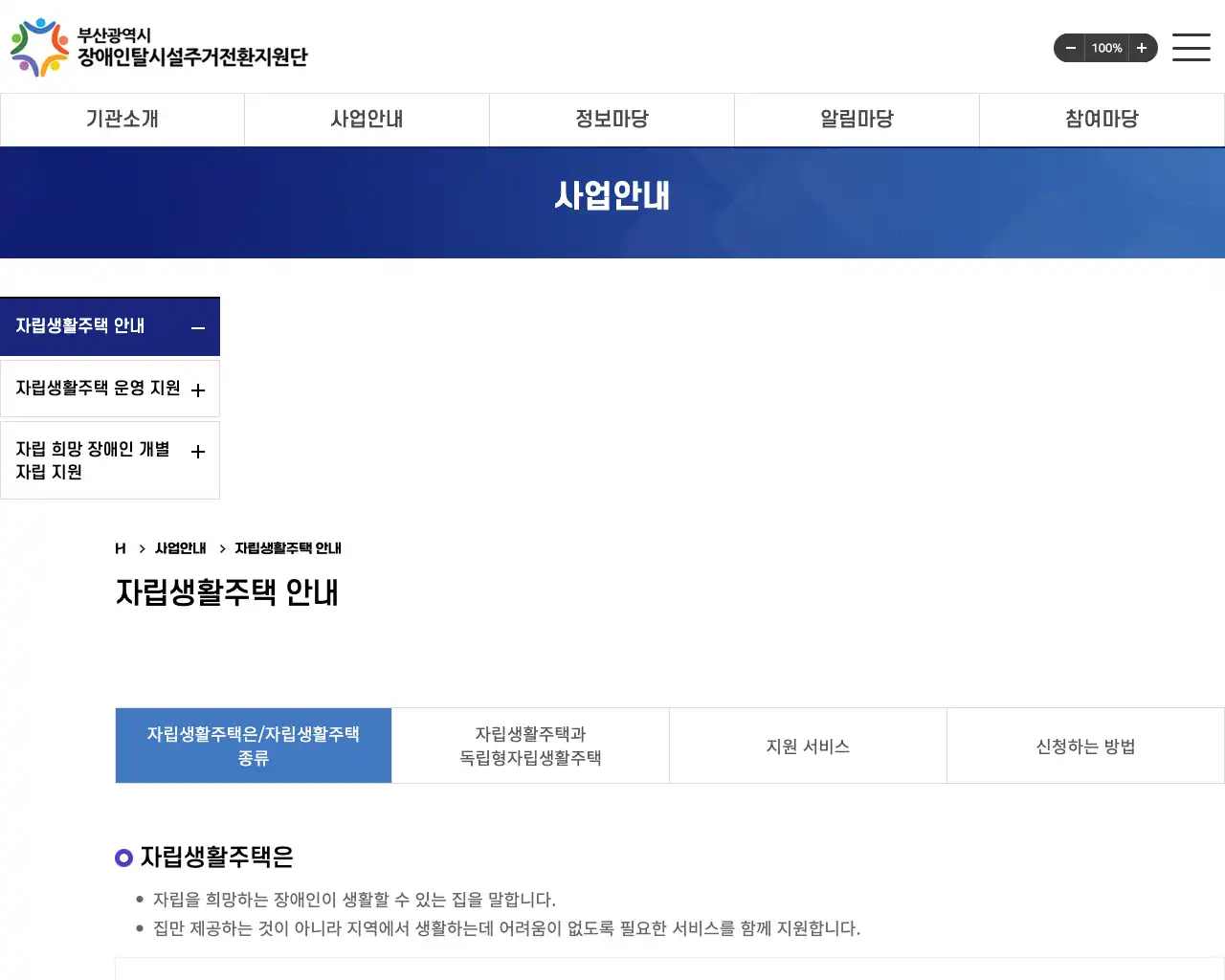Switch to the 지원 서비스 tab
The image size is (1225, 980).
[809, 746]
